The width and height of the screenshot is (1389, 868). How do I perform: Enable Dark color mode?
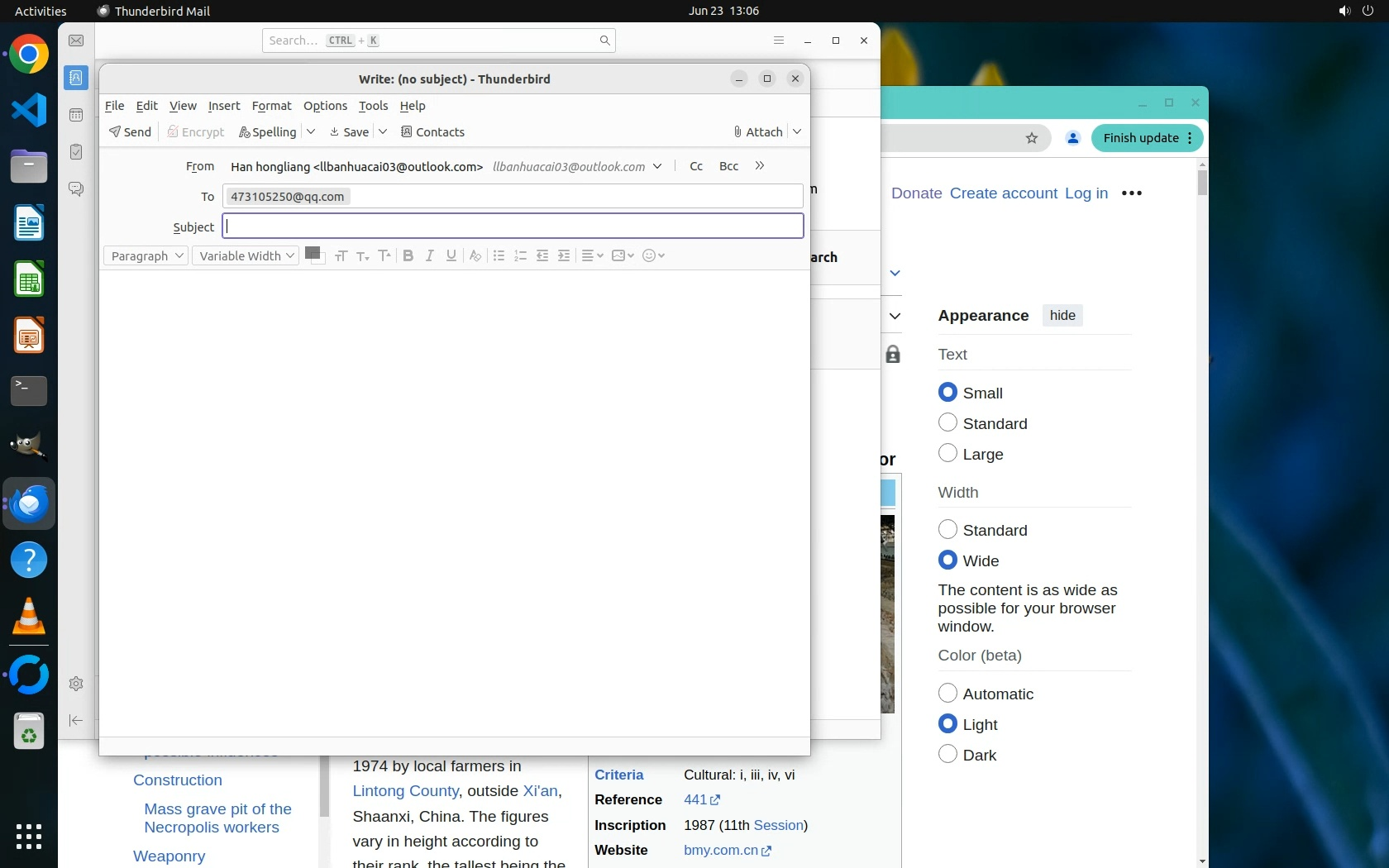(947, 755)
